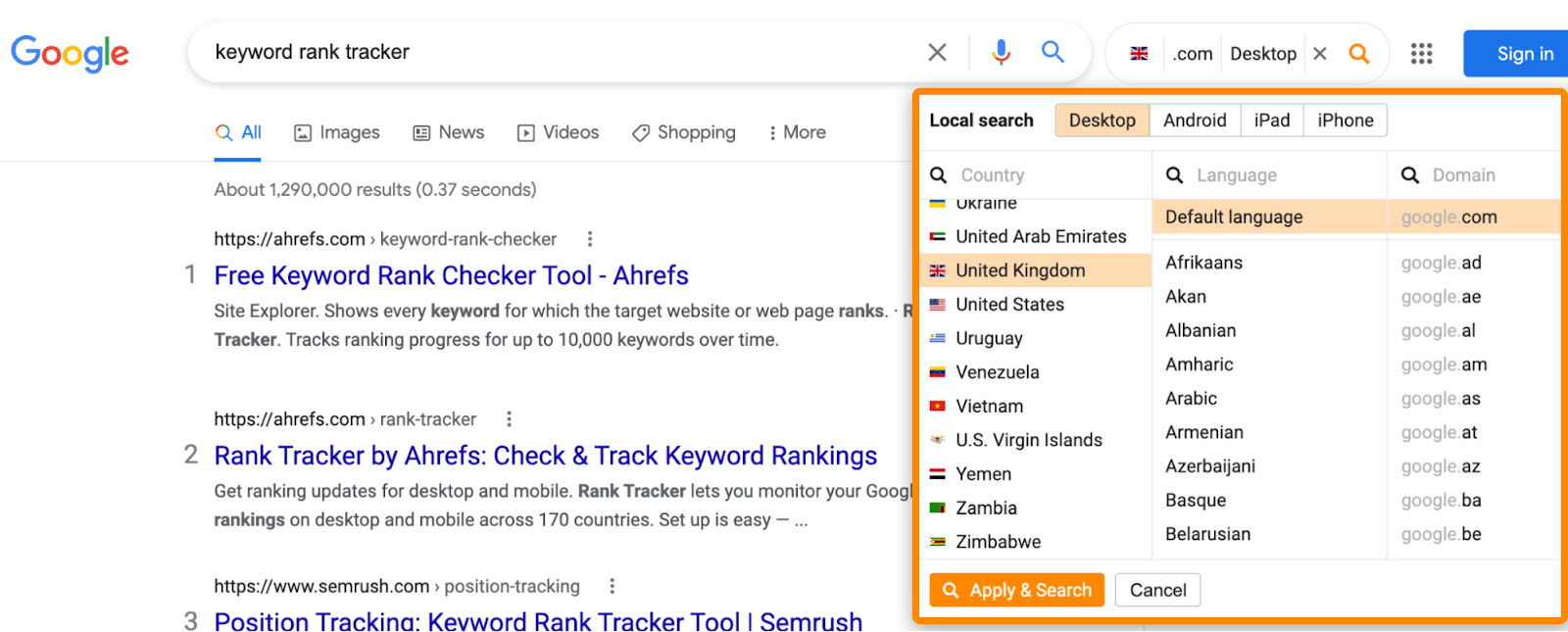Click the UK flag icon in the toolbar
This screenshot has width=1568, height=632.
point(1139,54)
